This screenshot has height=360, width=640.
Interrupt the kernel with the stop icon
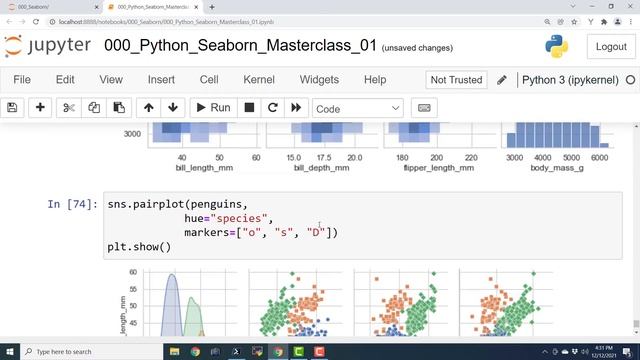[249, 108]
